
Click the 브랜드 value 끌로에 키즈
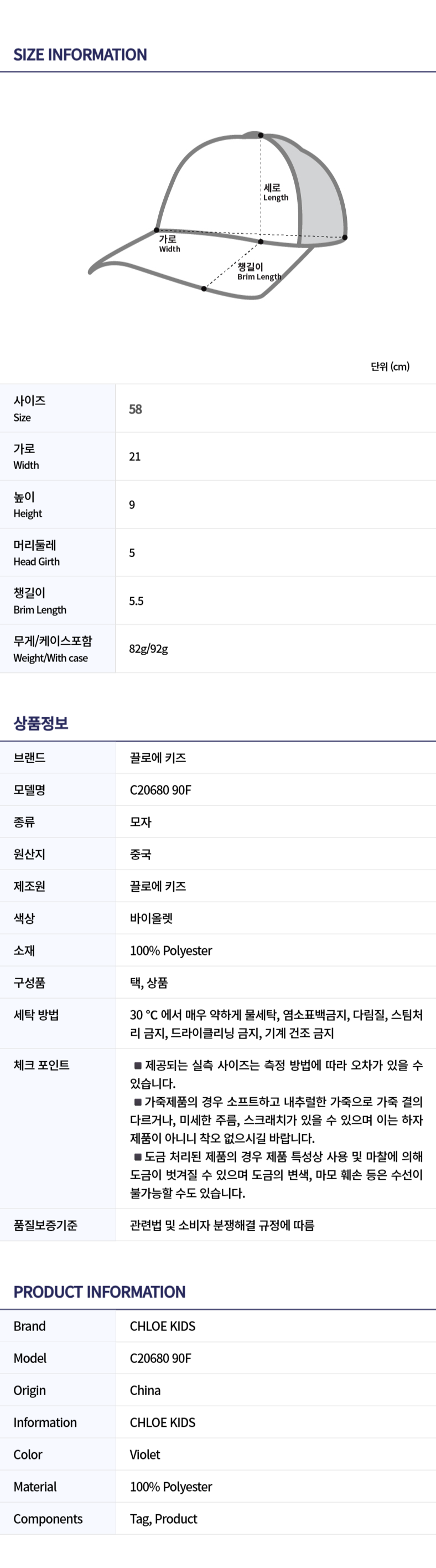[158, 758]
